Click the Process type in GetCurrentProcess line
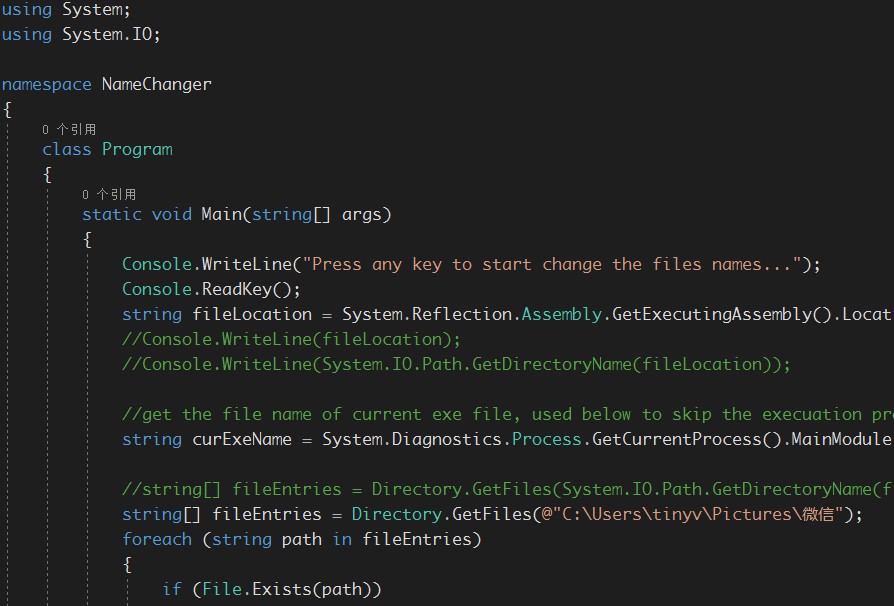 (x=547, y=440)
